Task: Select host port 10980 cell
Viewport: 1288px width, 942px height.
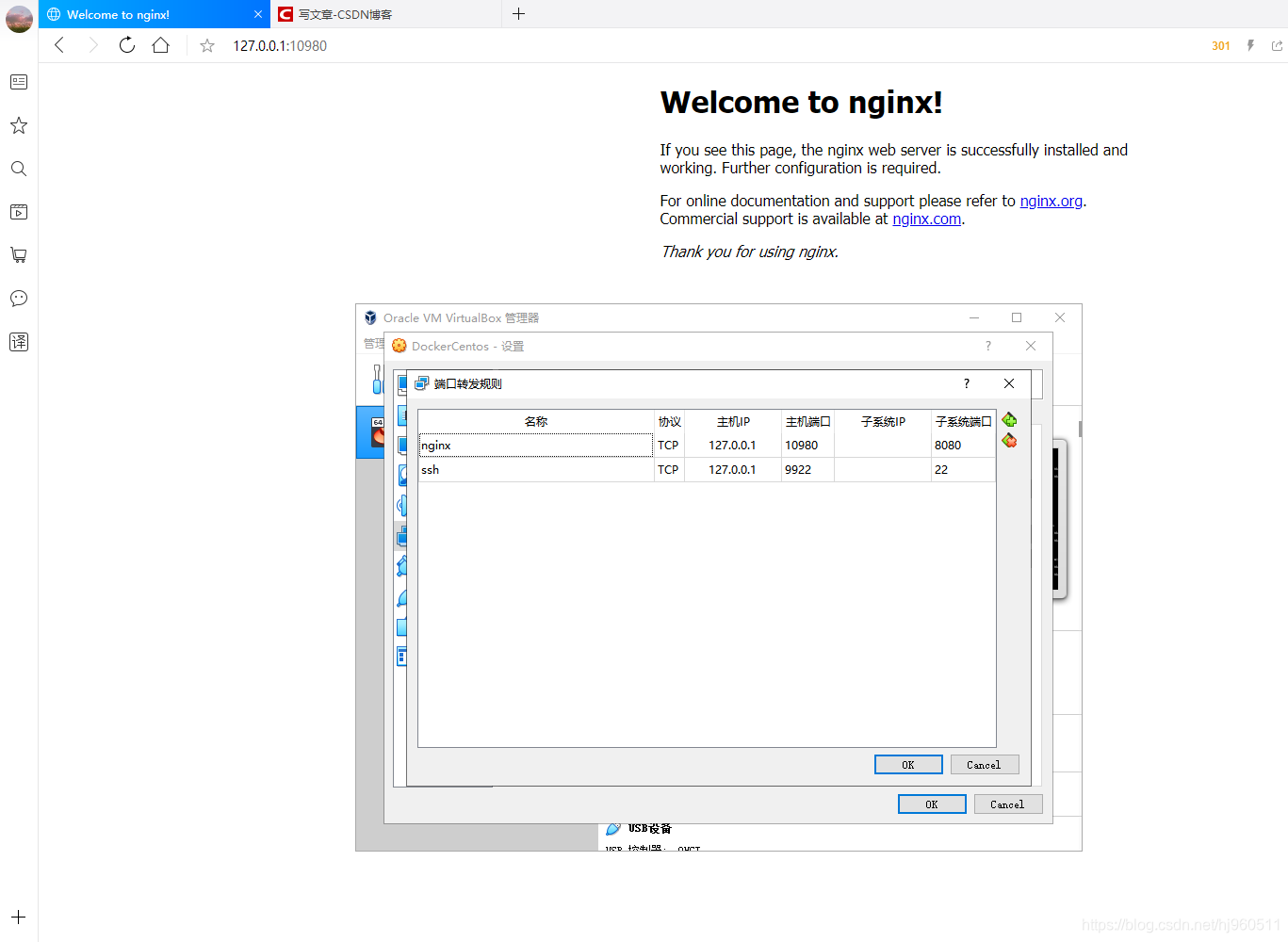Action: point(807,446)
